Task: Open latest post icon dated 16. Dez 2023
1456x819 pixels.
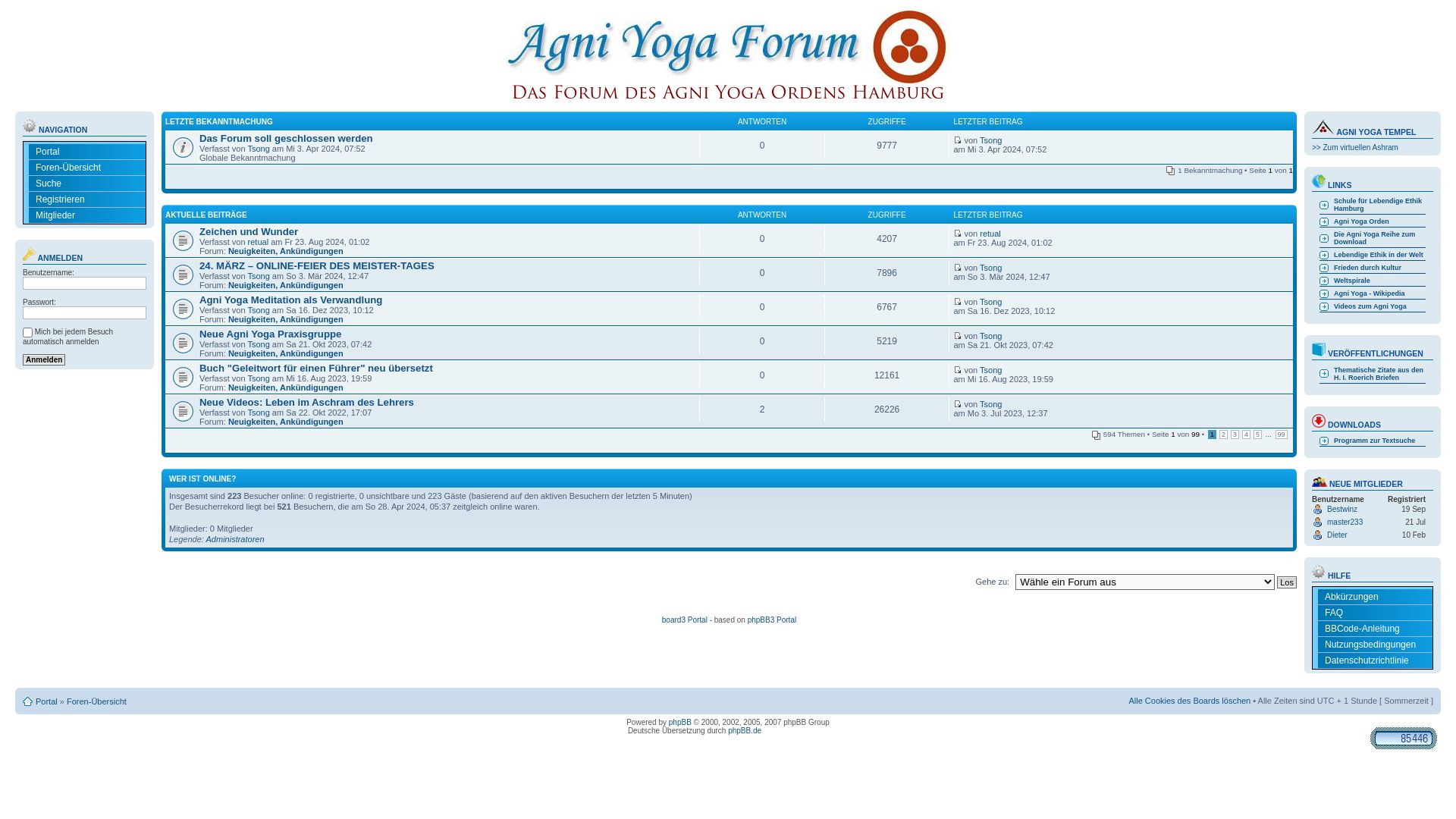Action: point(958,302)
